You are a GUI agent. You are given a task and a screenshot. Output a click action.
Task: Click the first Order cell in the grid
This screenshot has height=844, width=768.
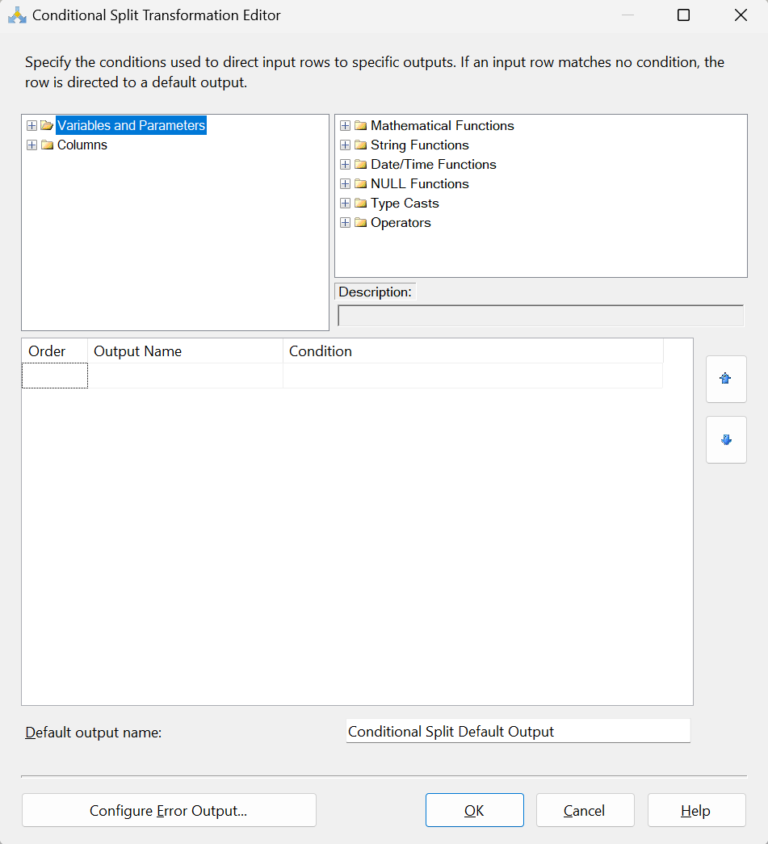tap(54, 374)
